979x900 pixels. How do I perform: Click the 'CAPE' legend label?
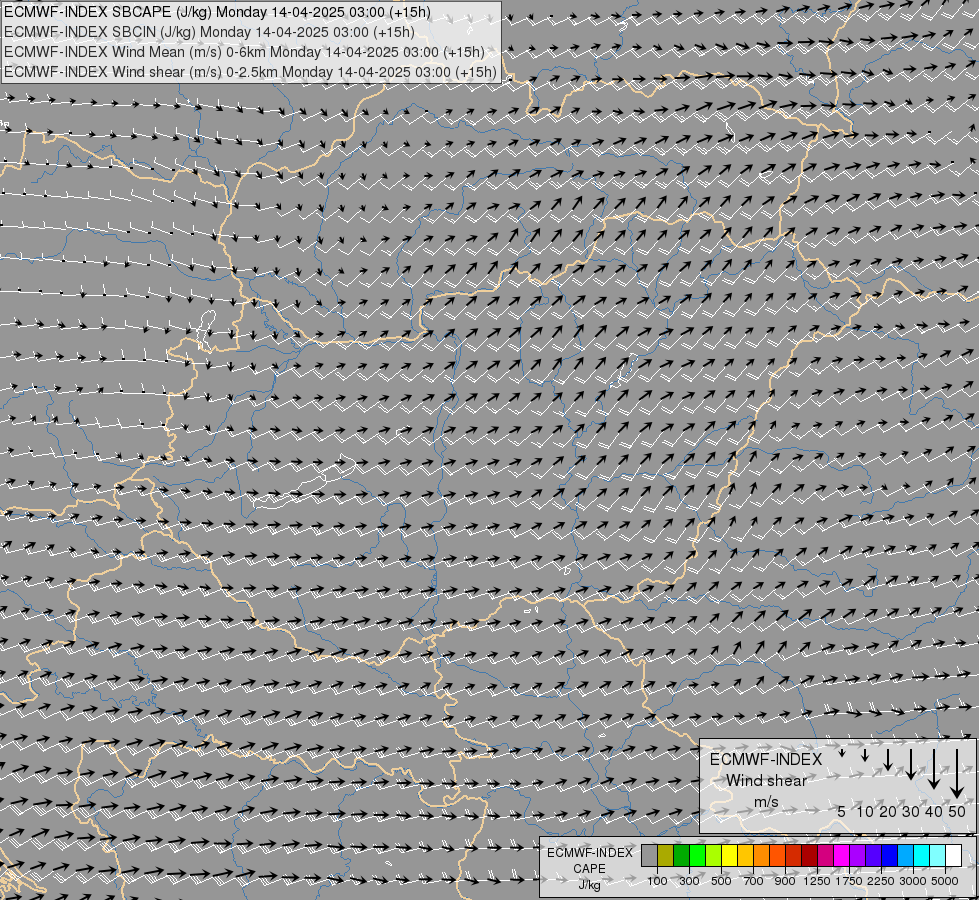(589, 869)
